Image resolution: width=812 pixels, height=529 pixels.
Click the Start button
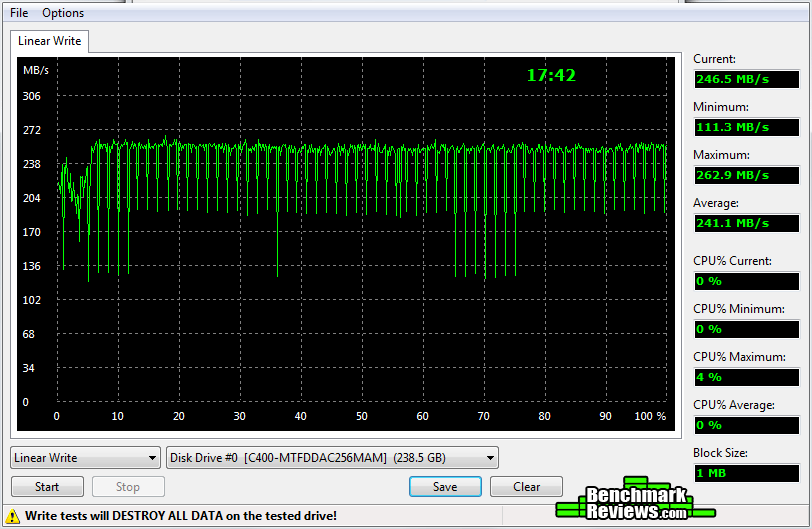47,487
